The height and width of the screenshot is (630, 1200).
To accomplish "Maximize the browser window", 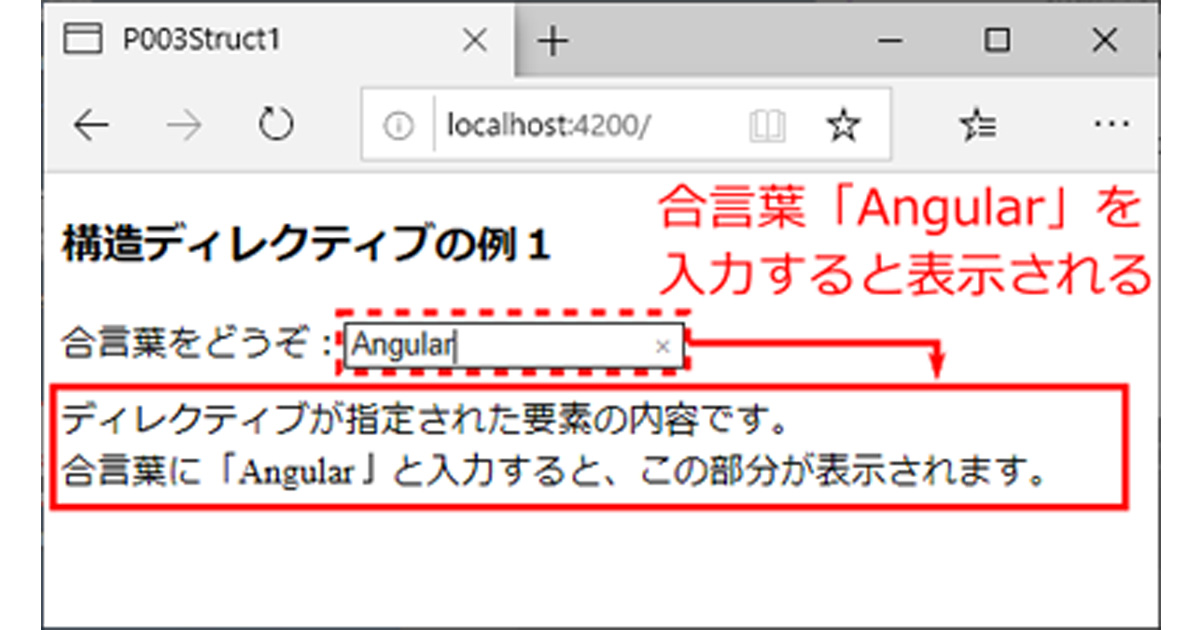I will (x=998, y=40).
